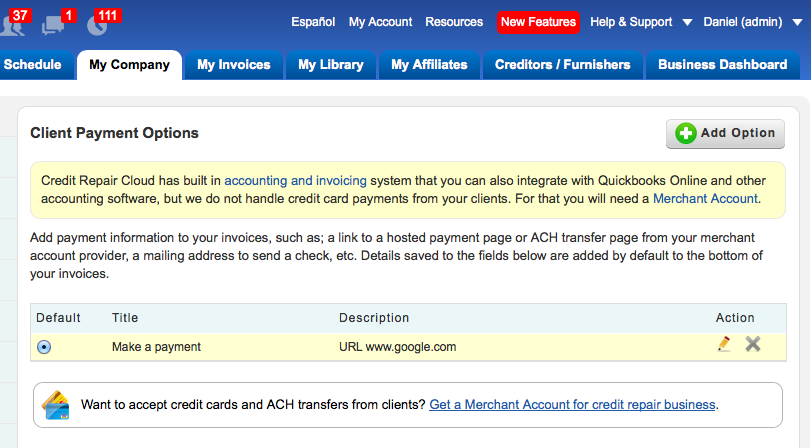Image resolution: width=811 pixels, height=448 pixels.
Task: Switch language to Español
Action: coord(313,22)
